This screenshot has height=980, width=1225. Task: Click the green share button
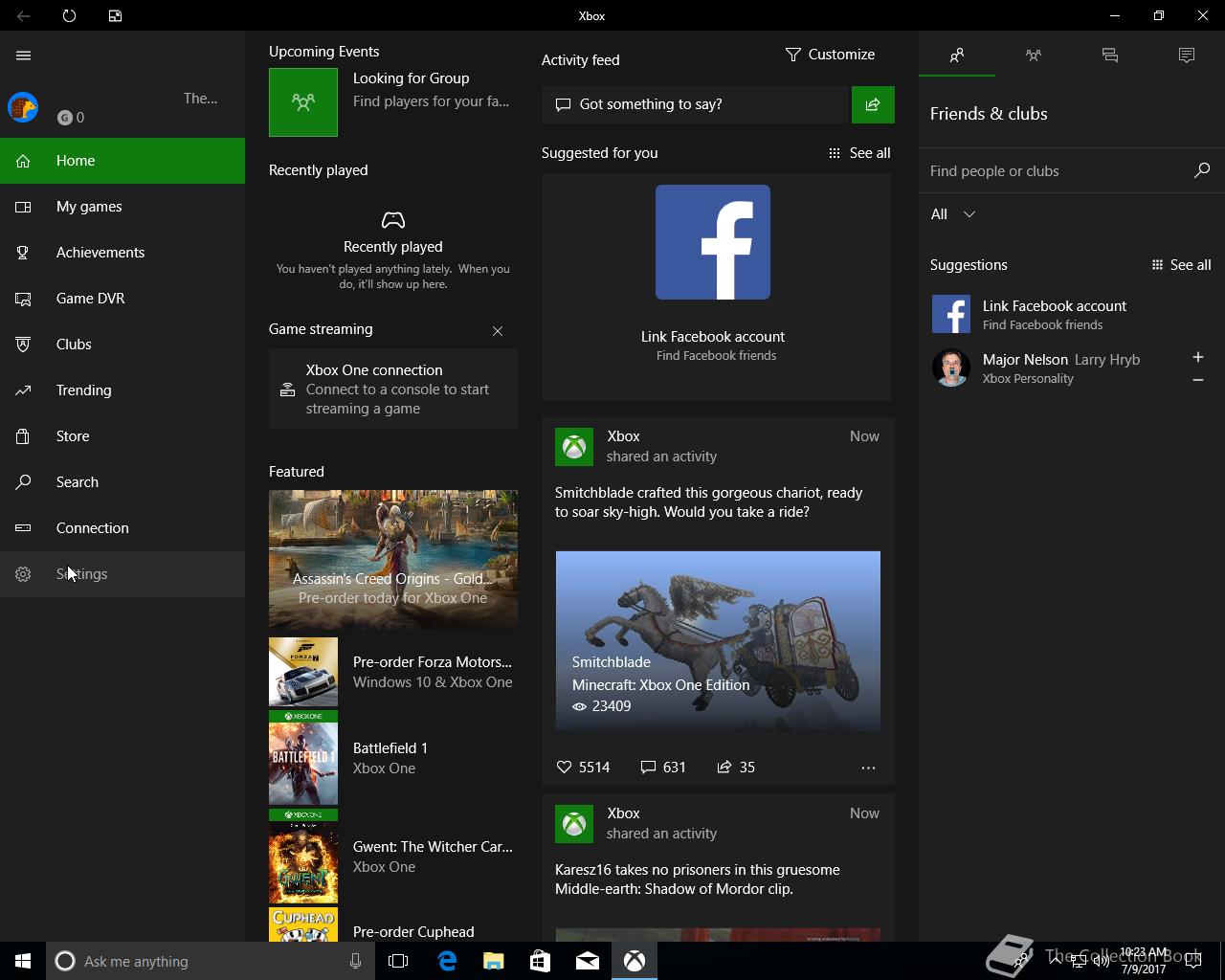tap(873, 104)
